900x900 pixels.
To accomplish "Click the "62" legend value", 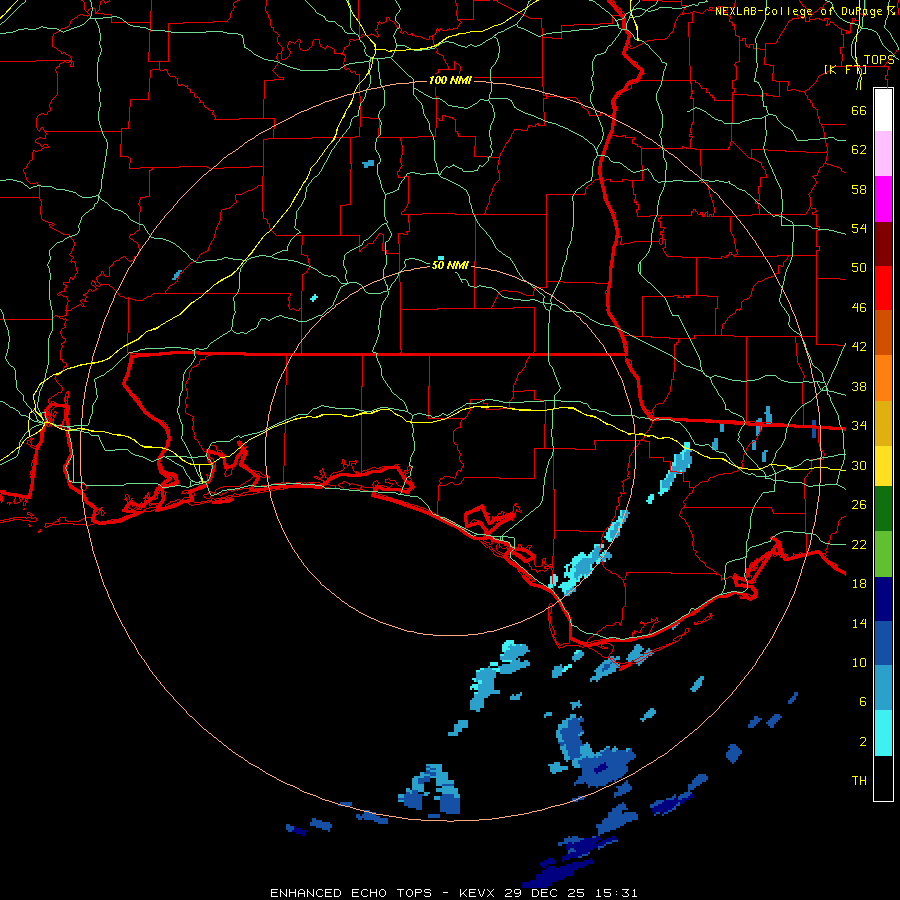I will [x=859, y=149].
